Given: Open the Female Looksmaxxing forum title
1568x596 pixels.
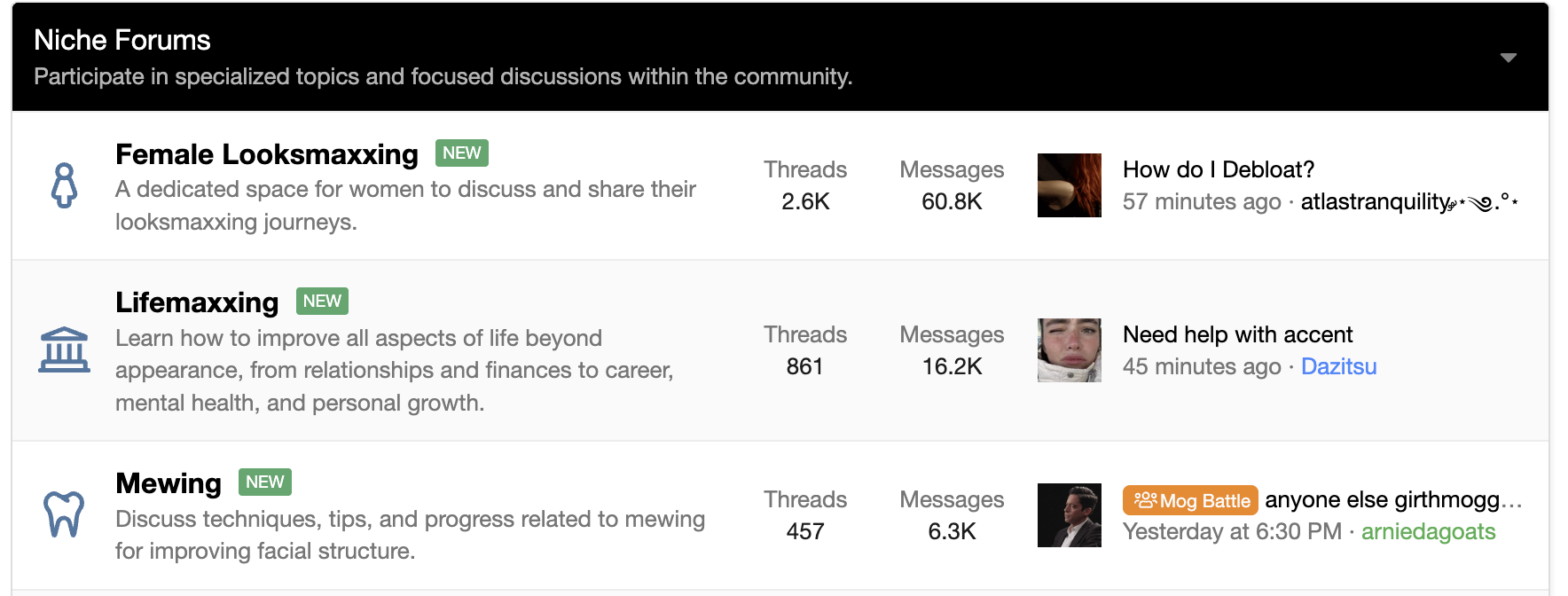Looking at the screenshot, I should (x=266, y=154).
